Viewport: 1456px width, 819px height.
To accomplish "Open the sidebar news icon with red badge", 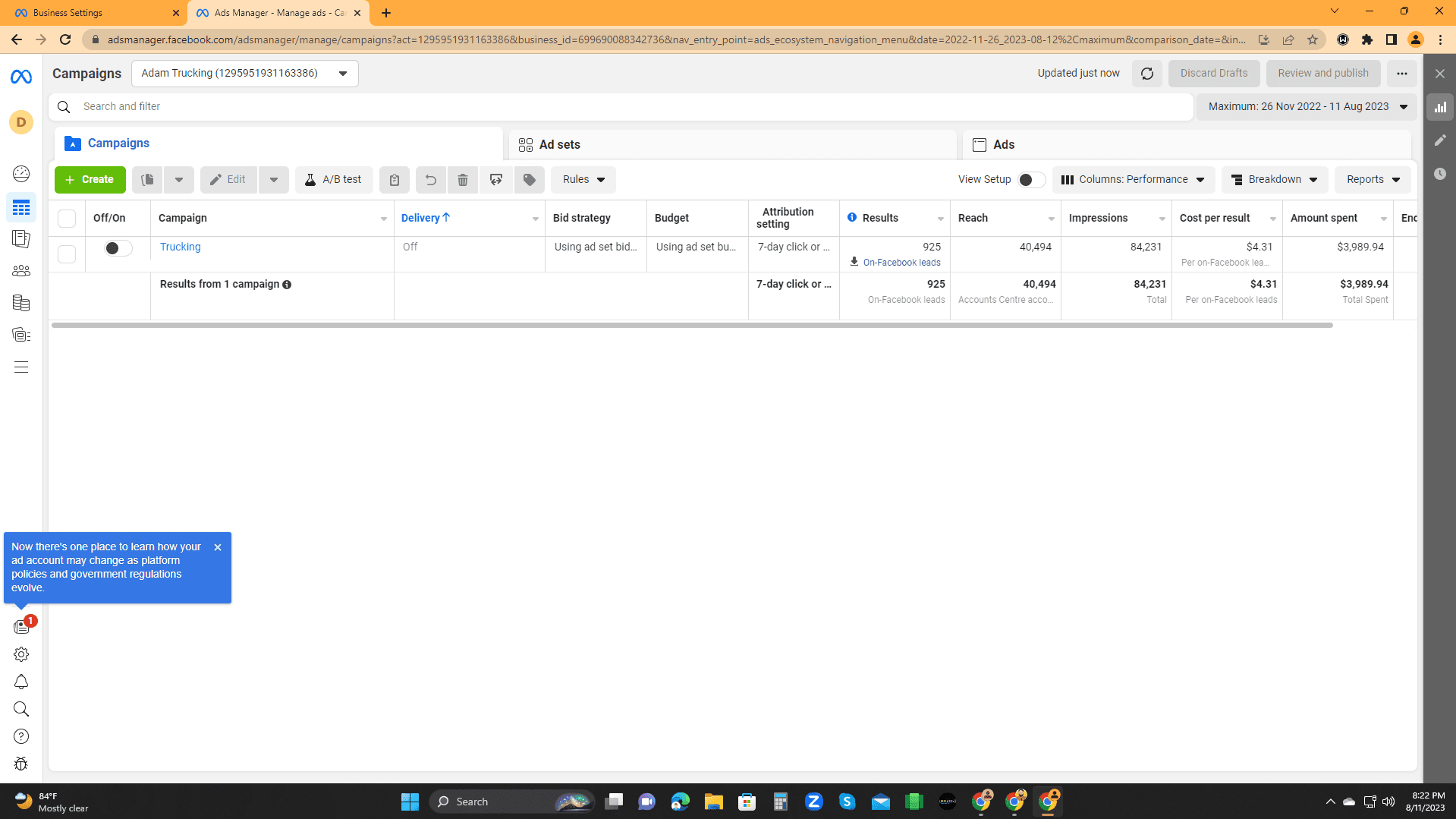I will (x=21, y=627).
